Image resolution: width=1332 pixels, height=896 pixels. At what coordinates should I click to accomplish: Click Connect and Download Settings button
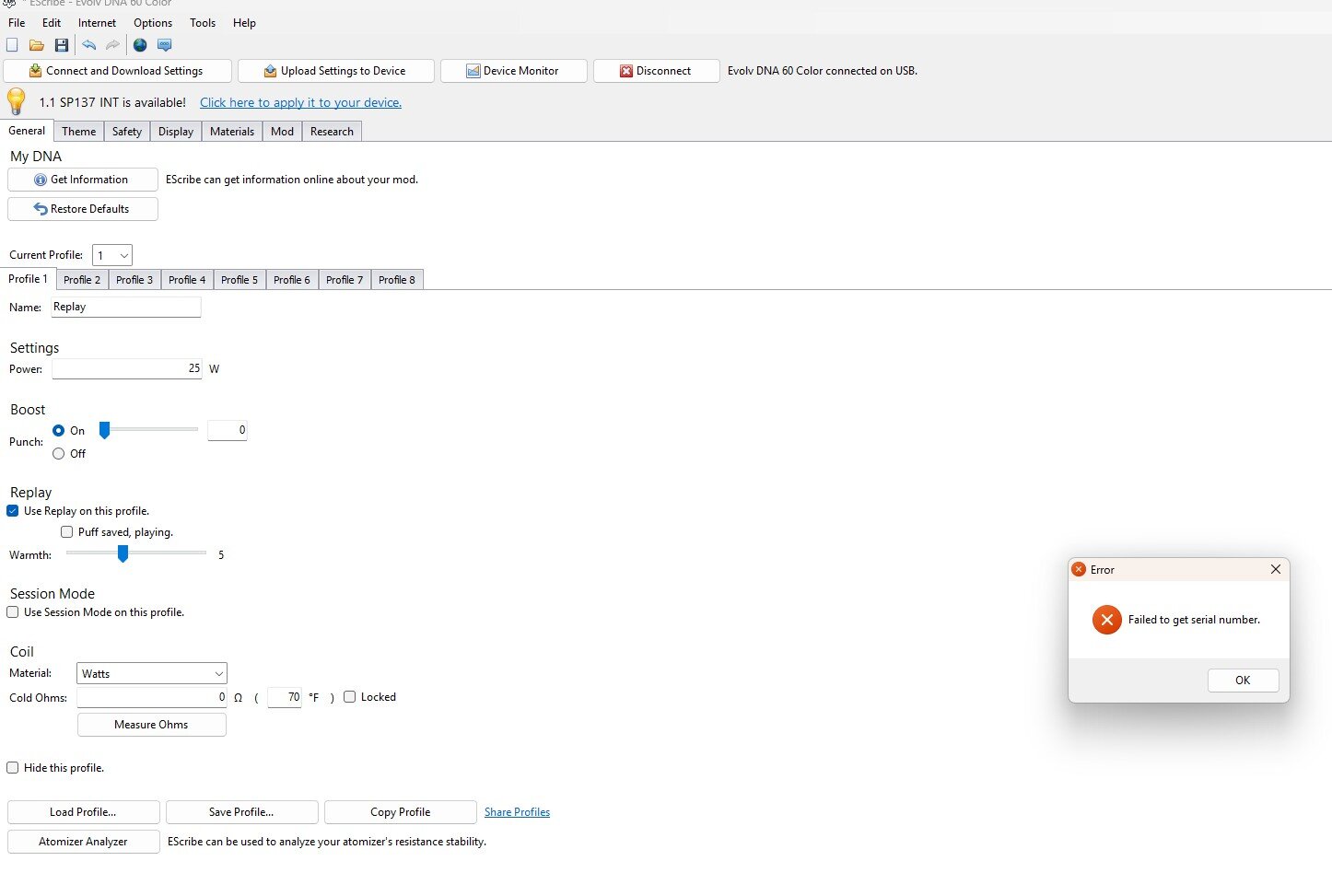117,71
